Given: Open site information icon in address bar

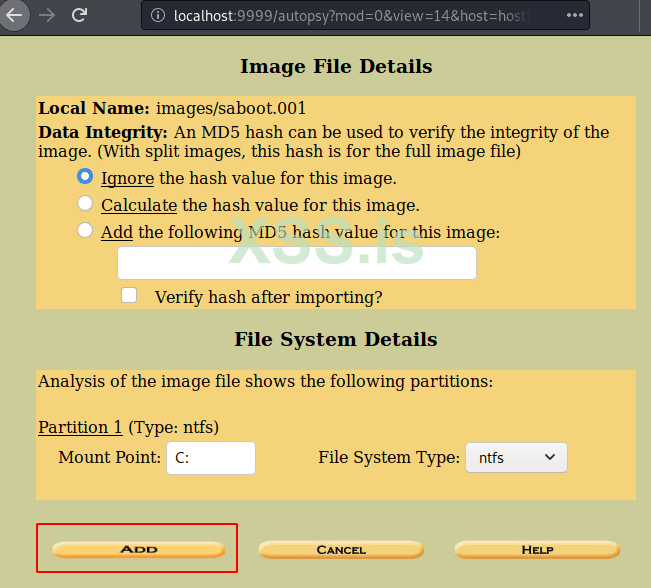Looking at the screenshot, I should pyautogui.click(x=158, y=15).
